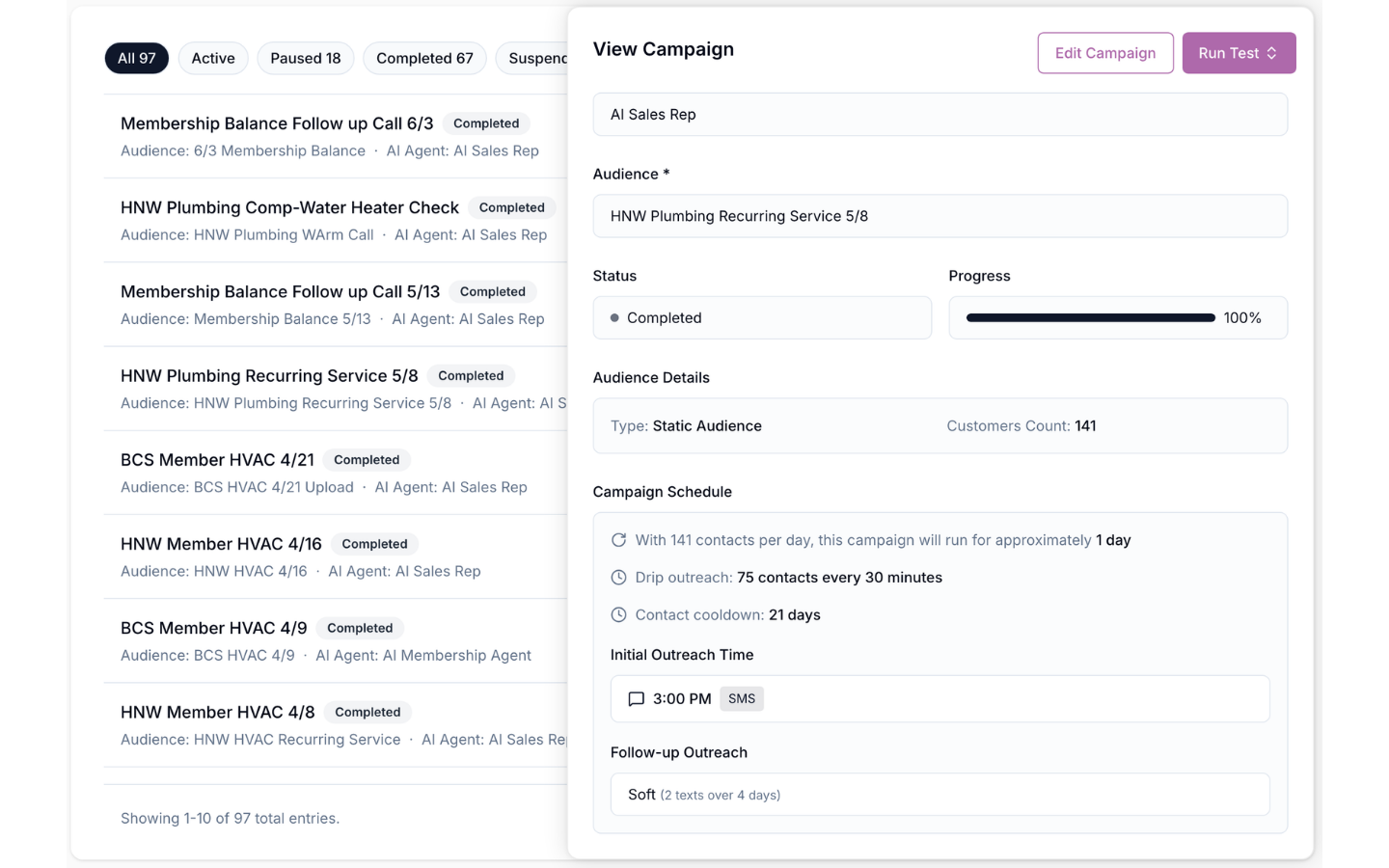Click the clock icon next to Contact cooldown
1389x868 pixels.
tap(618, 614)
